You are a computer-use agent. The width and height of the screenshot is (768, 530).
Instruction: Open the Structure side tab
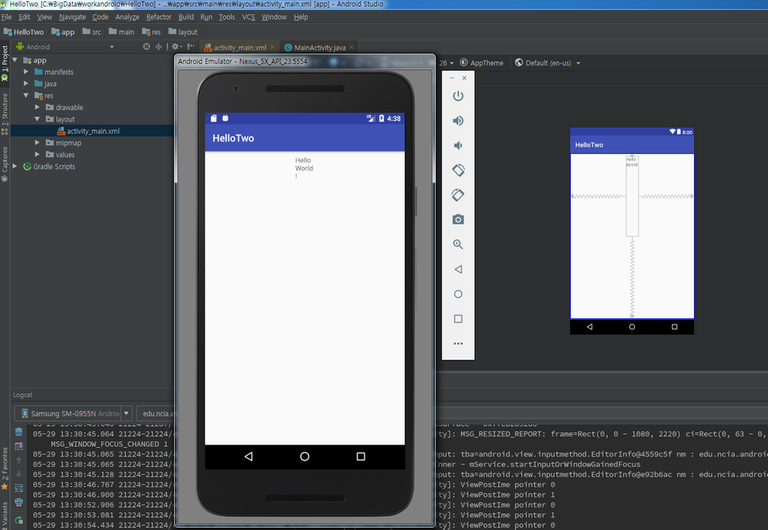4,113
